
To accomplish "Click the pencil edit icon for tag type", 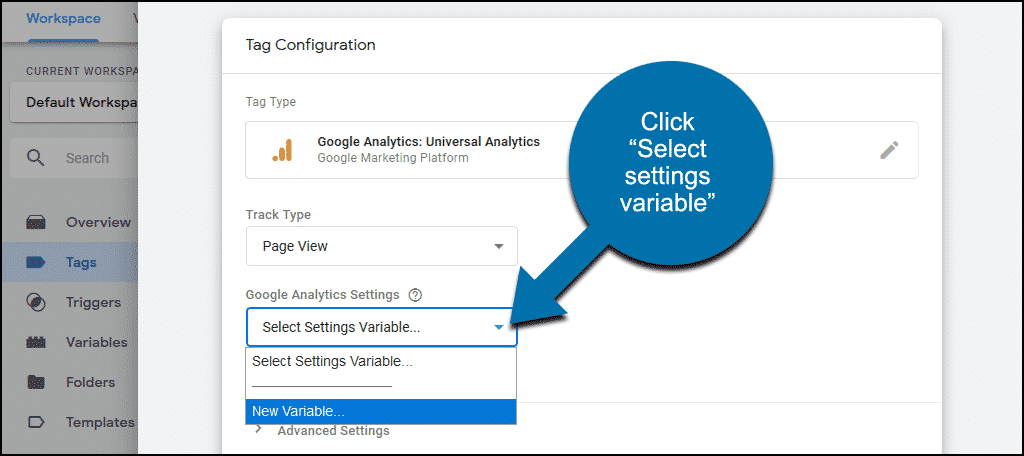I will point(889,150).
